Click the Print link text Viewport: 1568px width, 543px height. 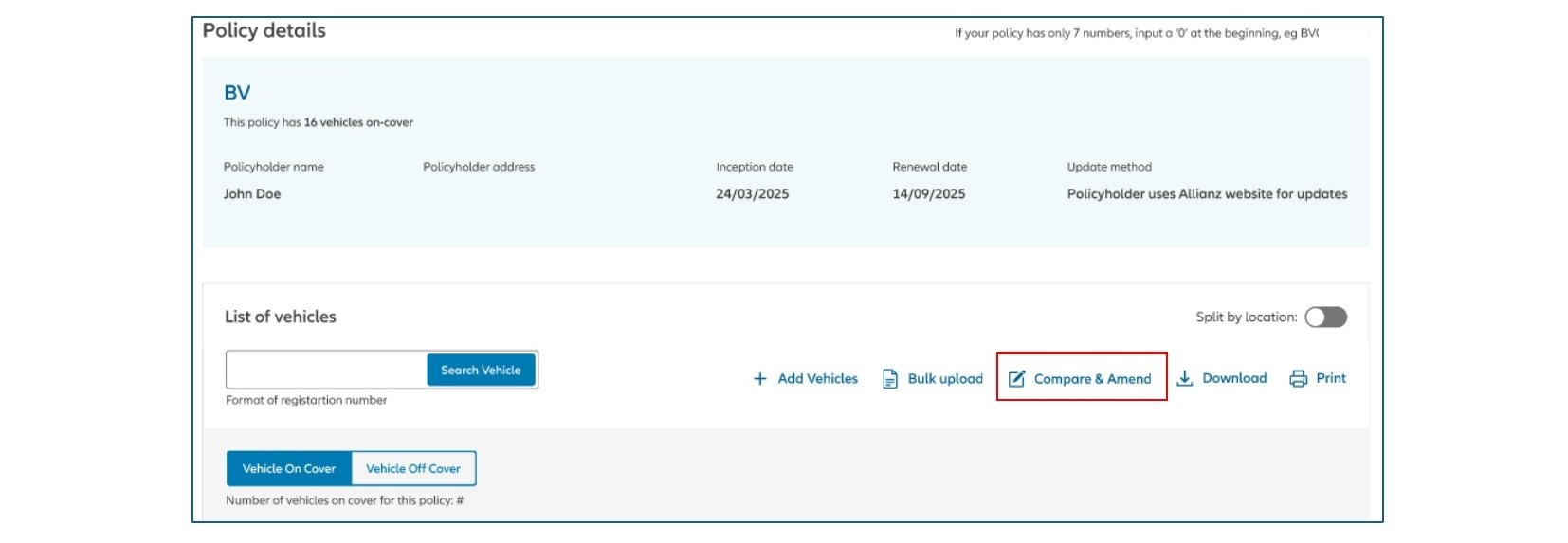1331,378
